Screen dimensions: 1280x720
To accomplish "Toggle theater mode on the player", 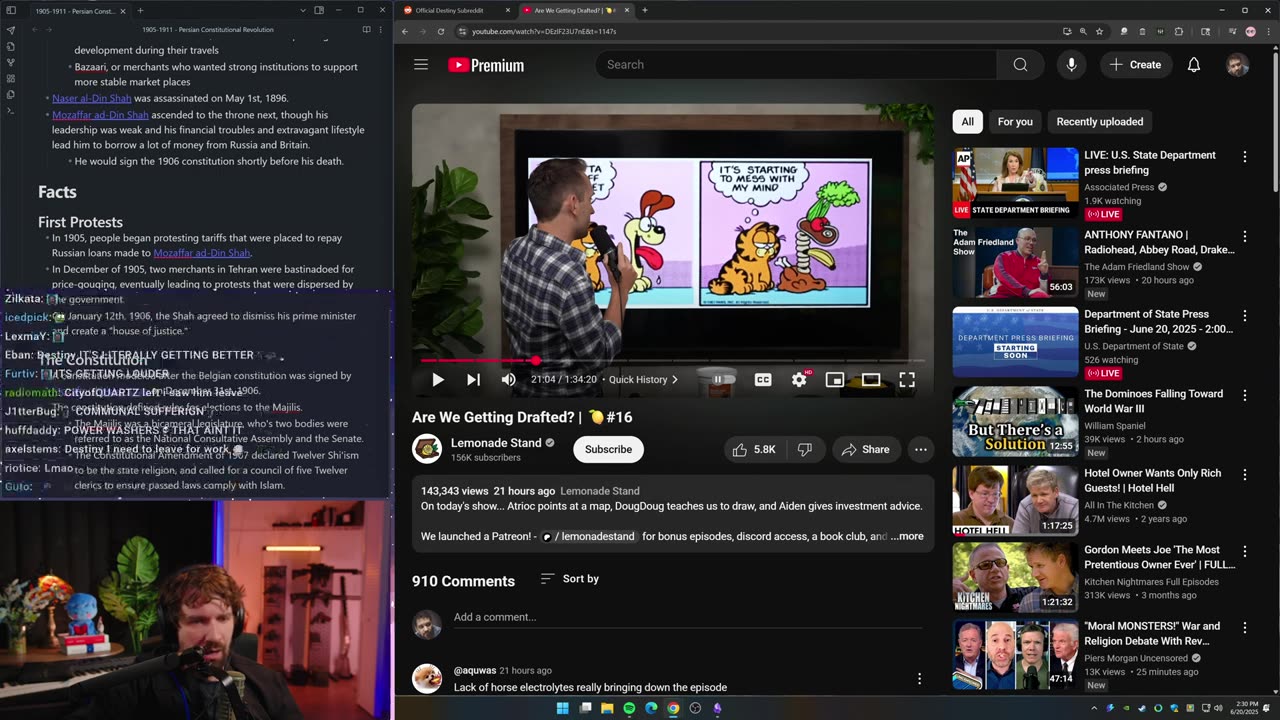I will (x=871, y=380).
